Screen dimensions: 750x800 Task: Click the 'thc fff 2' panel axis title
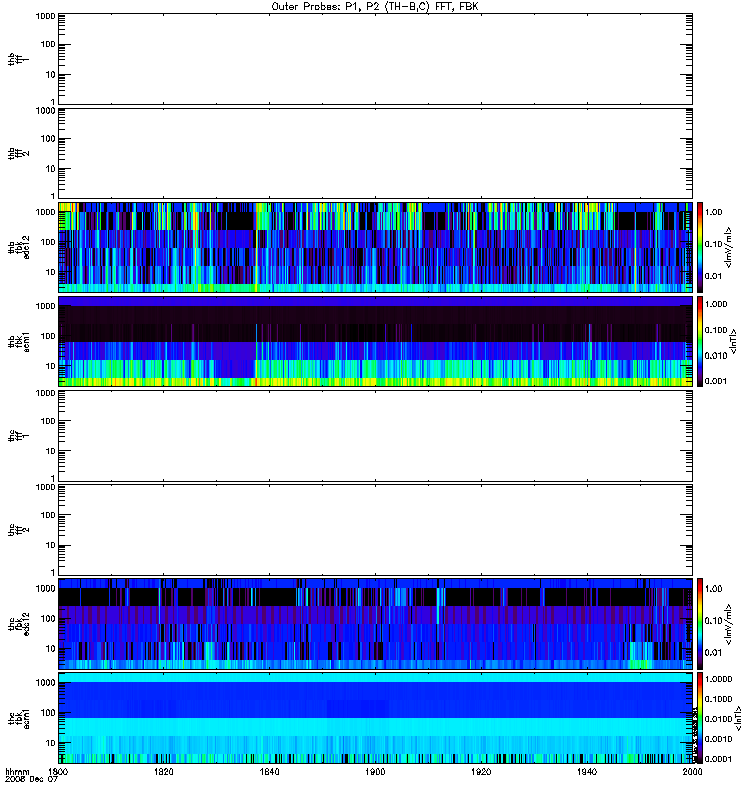[19, 530]
